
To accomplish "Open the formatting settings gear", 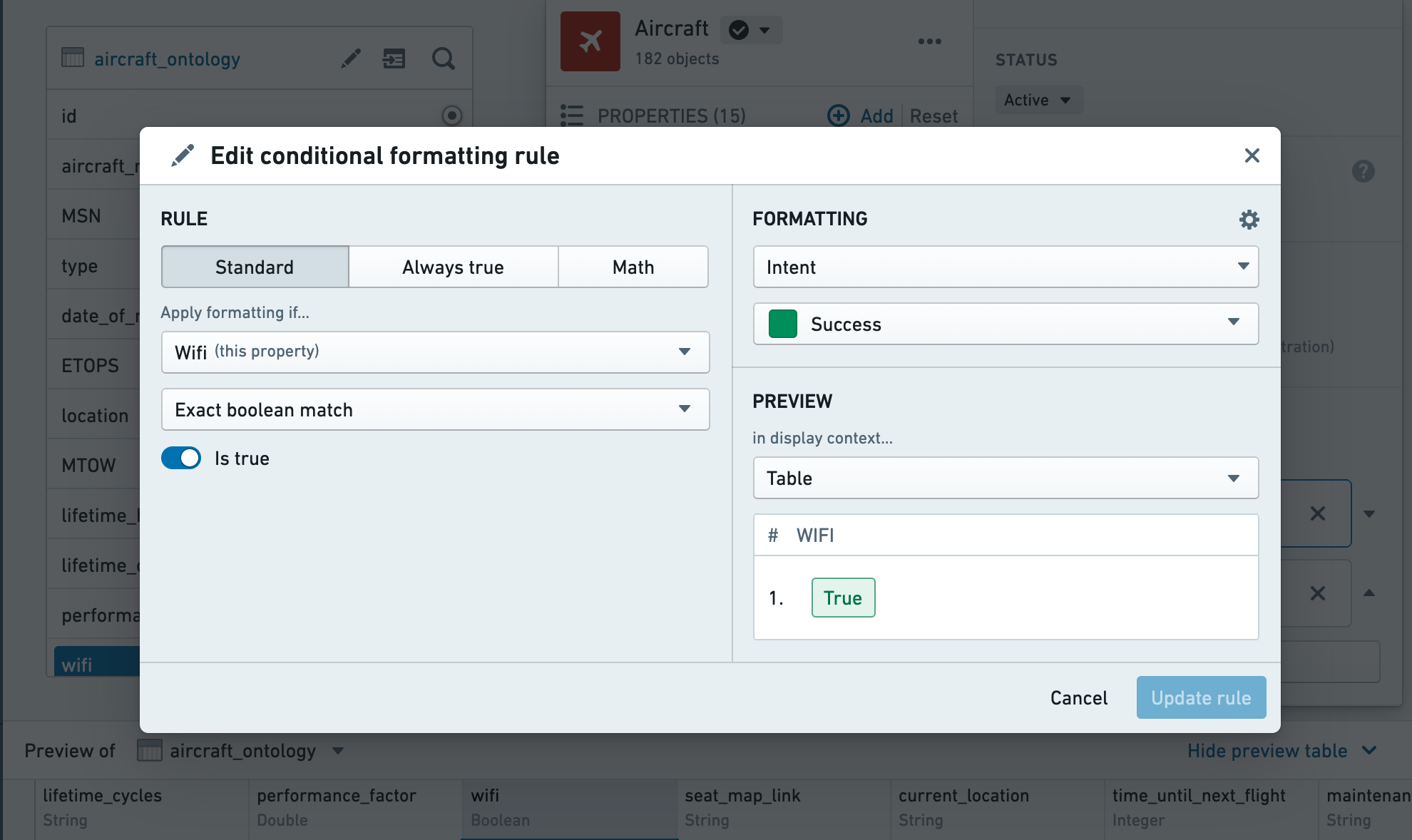I will click(1249, 219).
